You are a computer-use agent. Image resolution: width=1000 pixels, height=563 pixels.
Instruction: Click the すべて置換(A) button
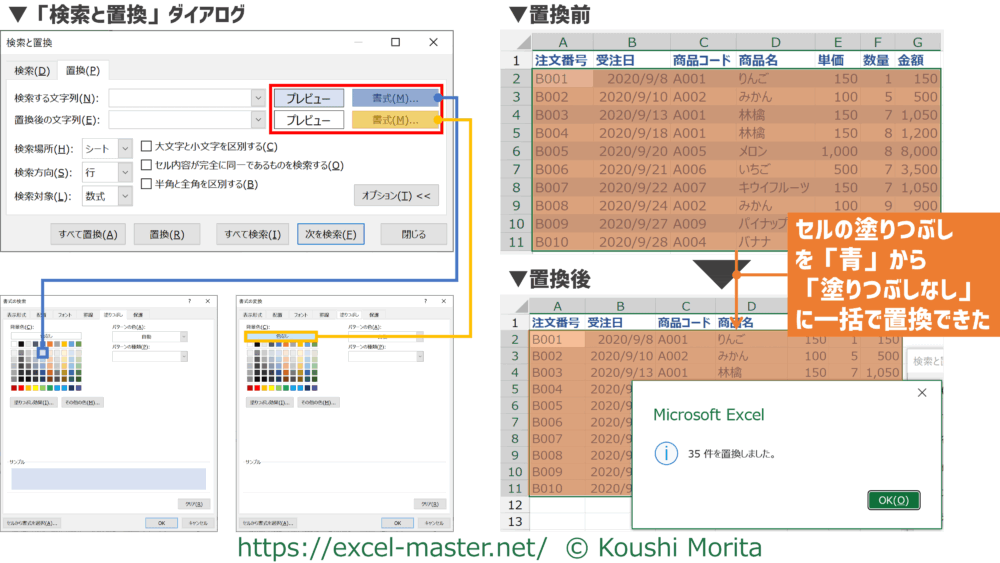(x=87, y=235)
